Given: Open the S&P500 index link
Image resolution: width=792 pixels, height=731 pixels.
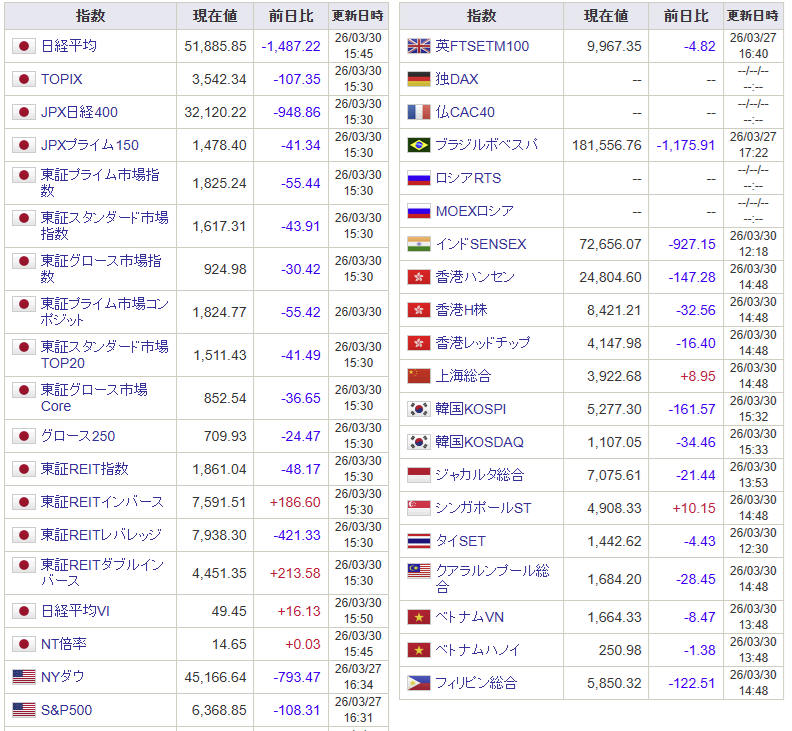Looking at the screenshot, I should pos(66,710).
